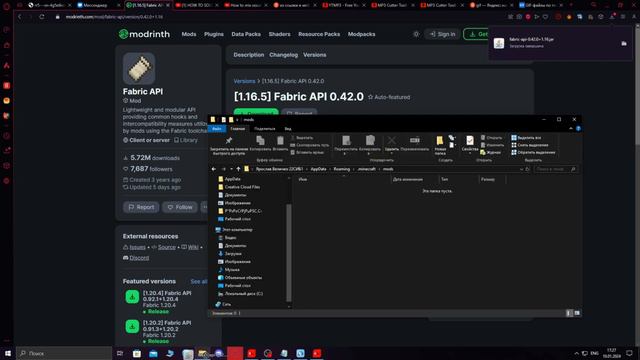Click See all featured versions

tap(199, 282)
